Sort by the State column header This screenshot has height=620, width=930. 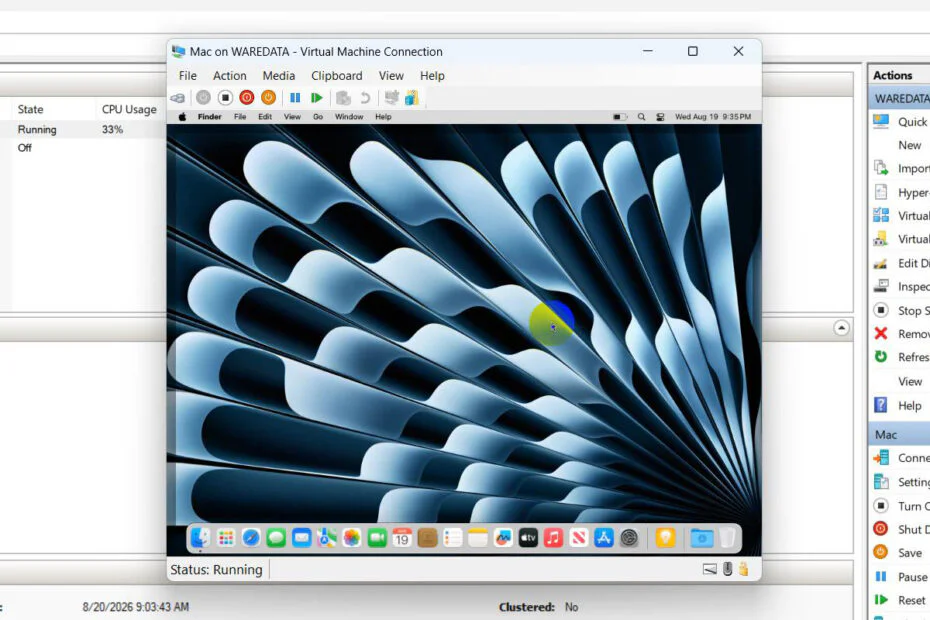click(30, 109)
